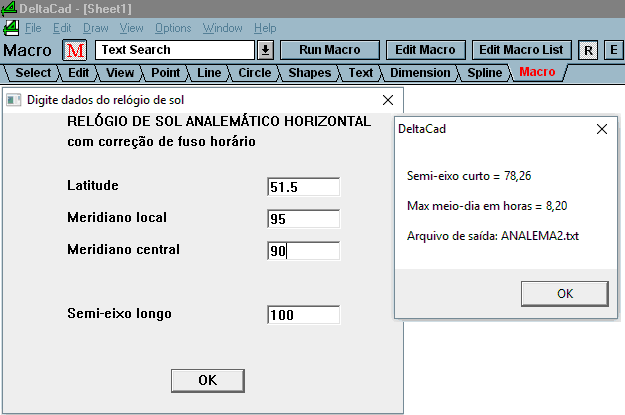Screen dimensions: 625x415
Task: Click the Arquivo de saída ANALEMA2.txt text
Action: (493, 236)
